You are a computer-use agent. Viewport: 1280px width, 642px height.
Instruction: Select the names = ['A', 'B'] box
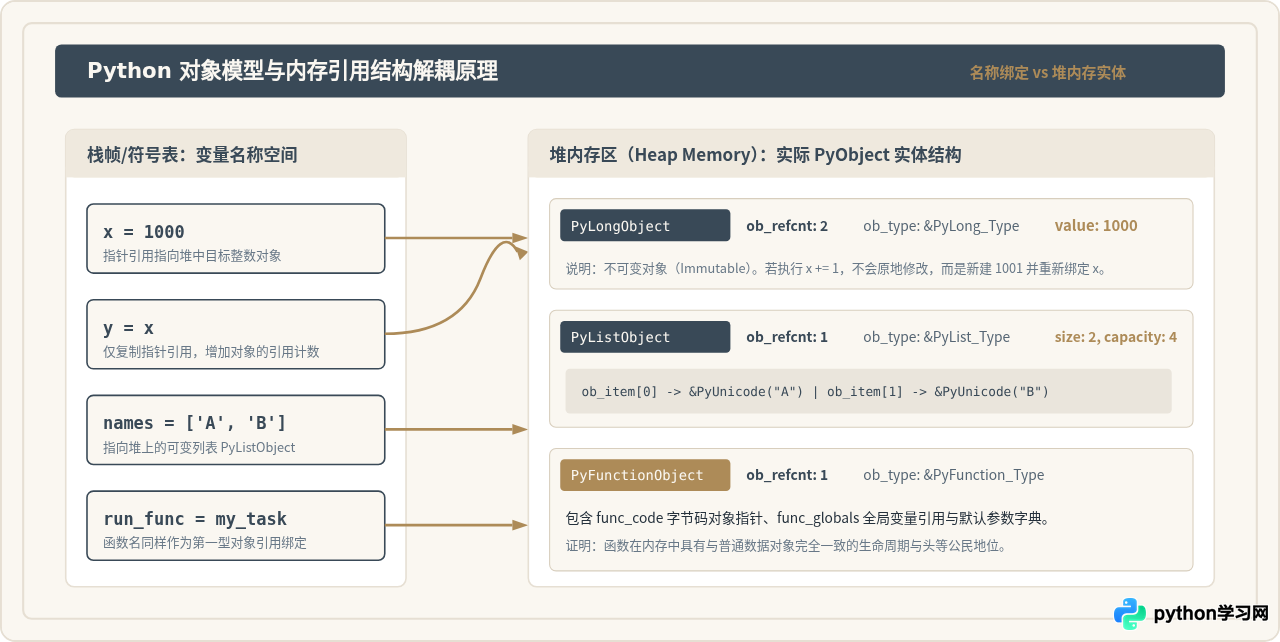(x=236, y=430)
